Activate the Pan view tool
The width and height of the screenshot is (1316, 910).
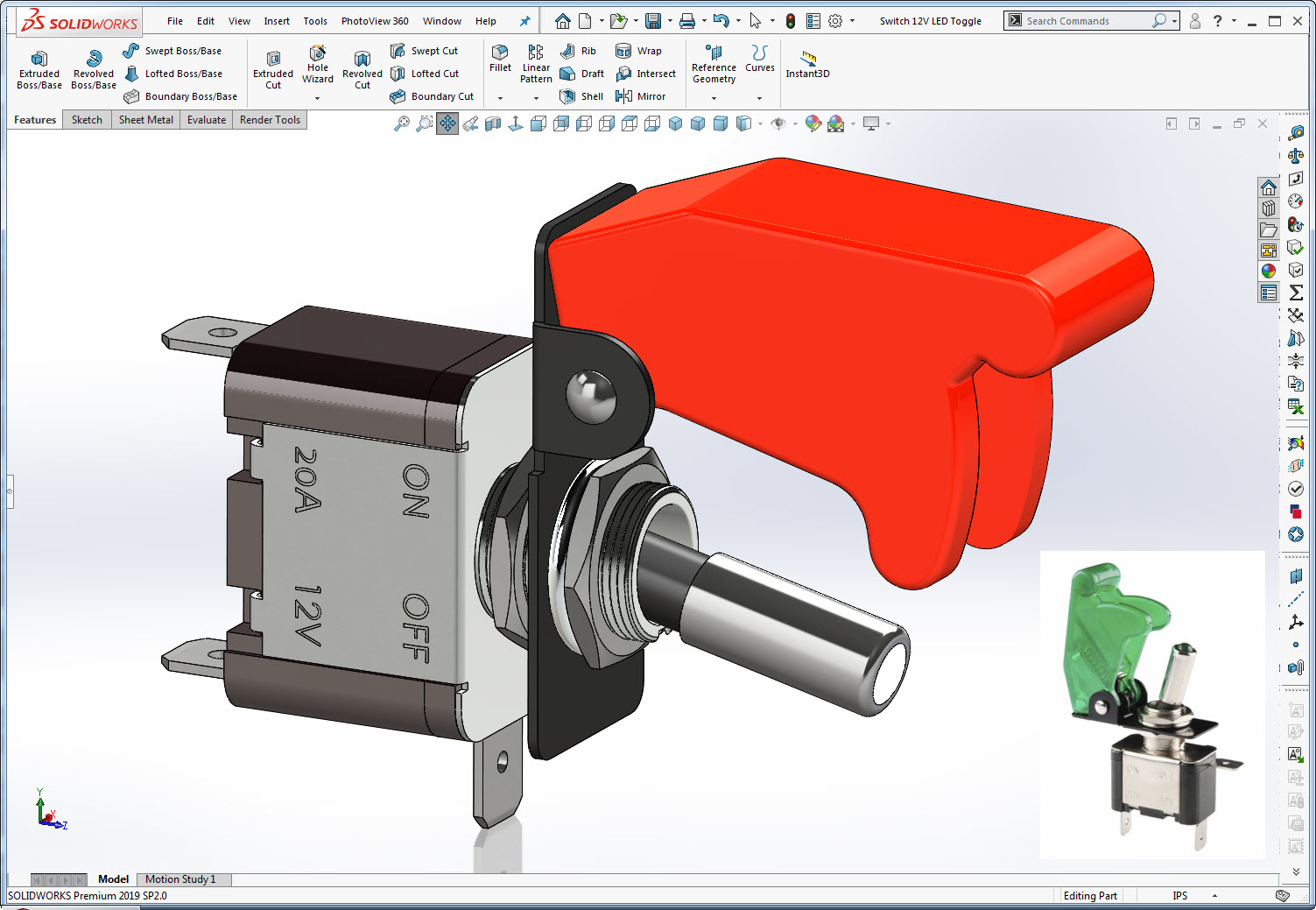click(447, 123)
